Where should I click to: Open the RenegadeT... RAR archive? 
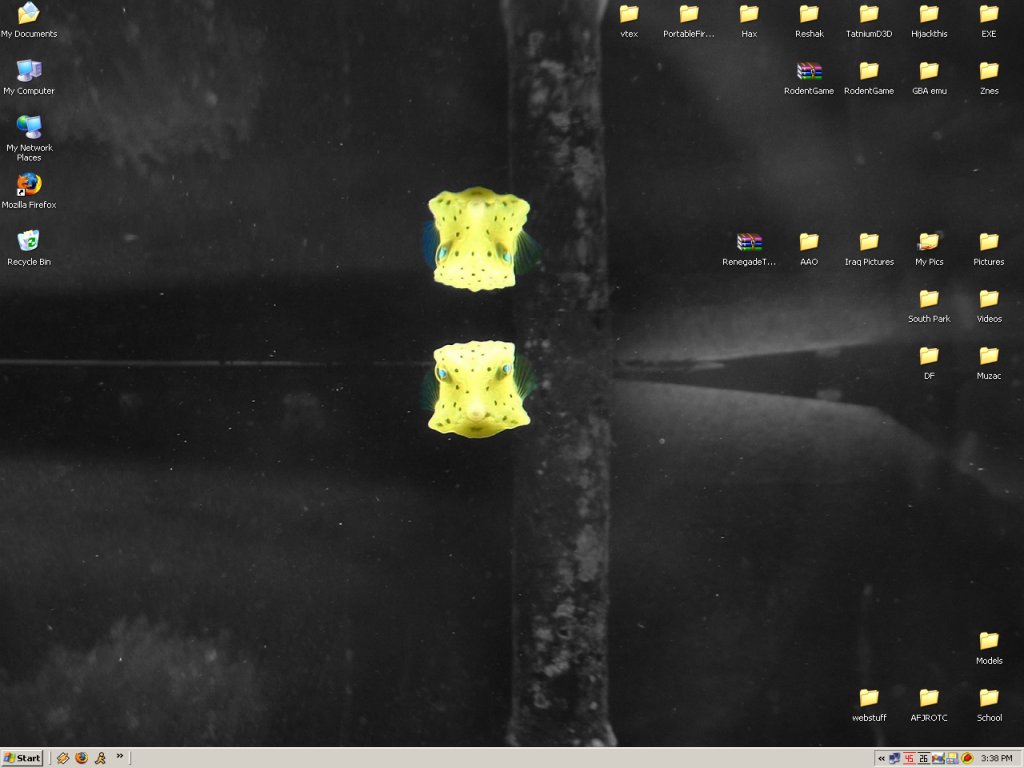click(749, 242)
